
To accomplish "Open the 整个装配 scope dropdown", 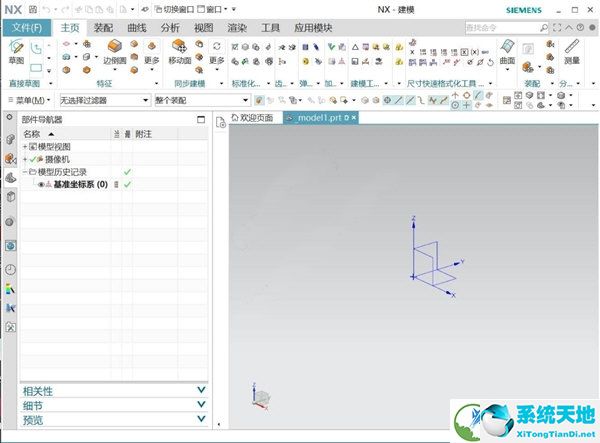I will click(x=202, y=100).
